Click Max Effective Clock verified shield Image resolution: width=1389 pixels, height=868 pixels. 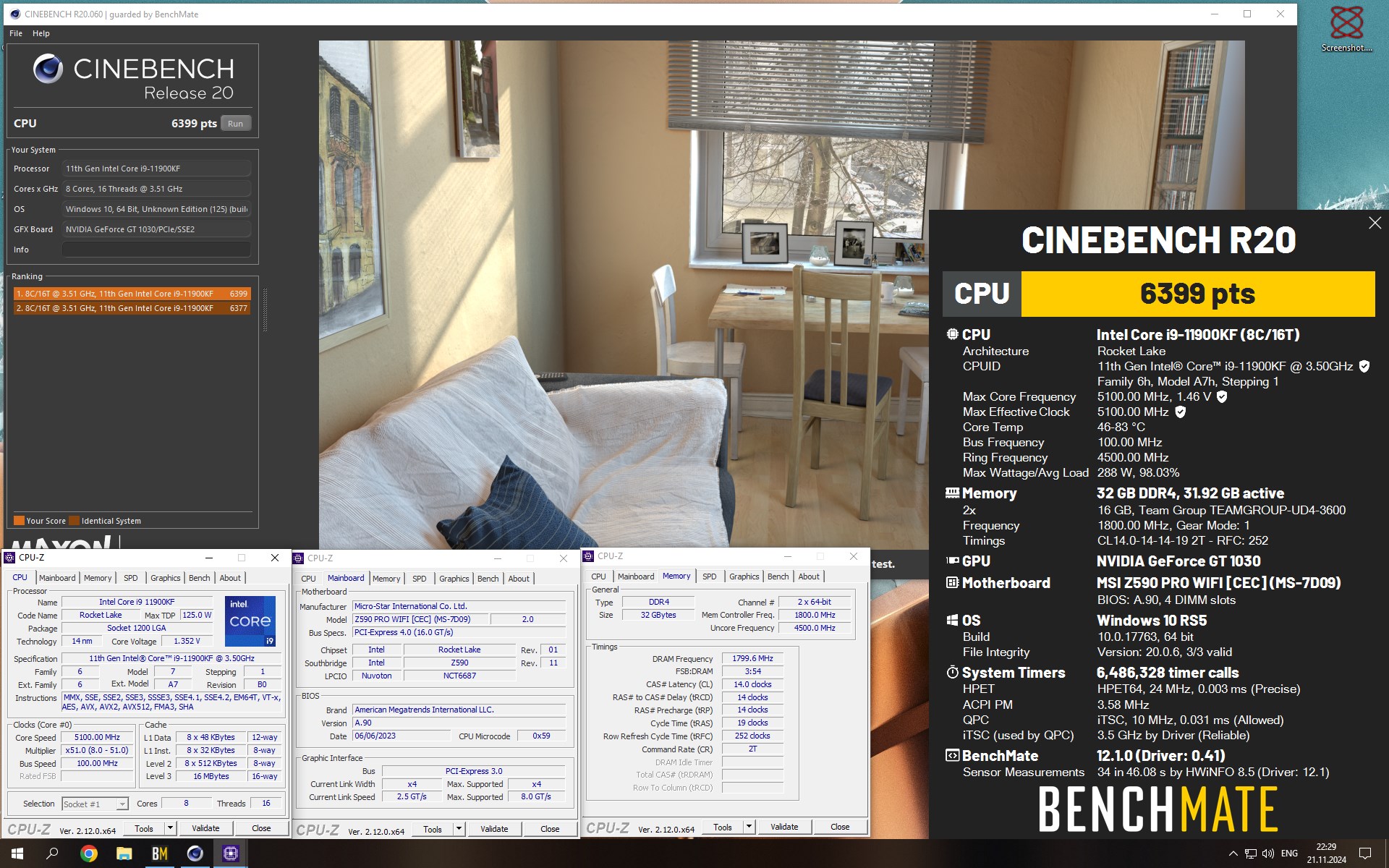(x=1180, y=412)
